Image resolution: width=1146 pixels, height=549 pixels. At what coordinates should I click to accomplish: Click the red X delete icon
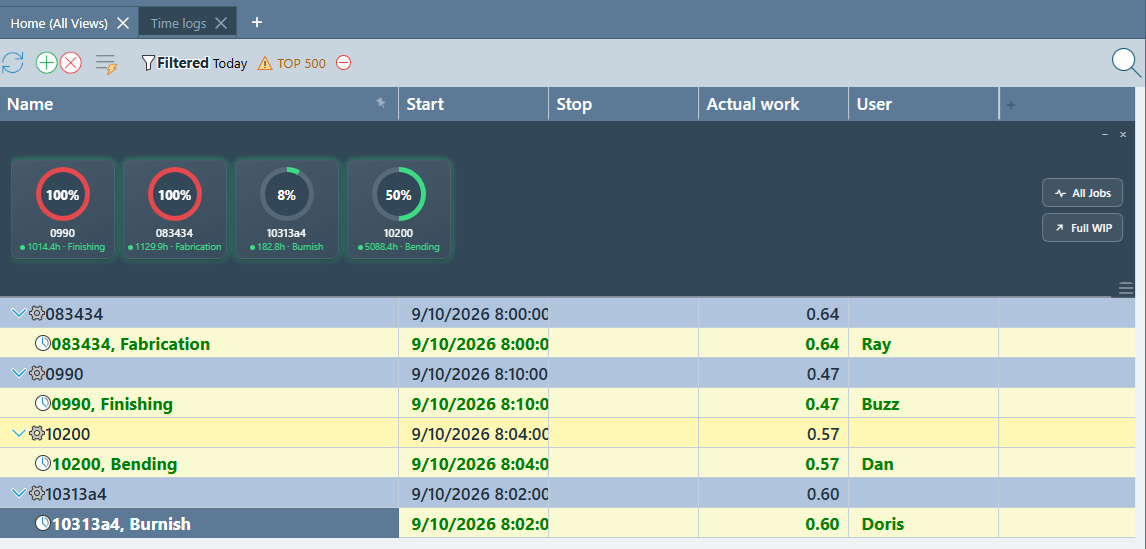point(71,63)
